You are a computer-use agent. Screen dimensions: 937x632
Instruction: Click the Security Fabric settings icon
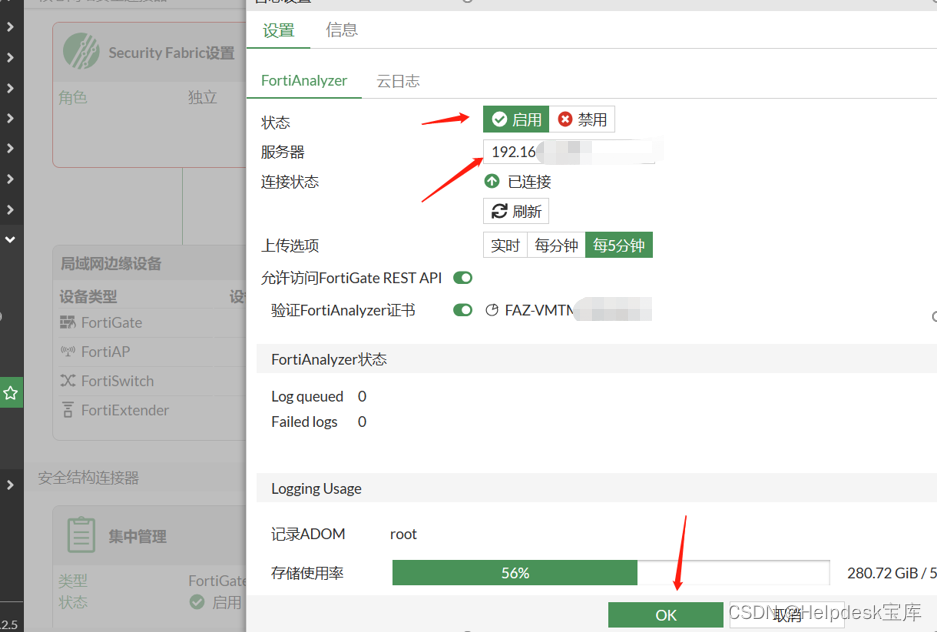click(81, 51)
